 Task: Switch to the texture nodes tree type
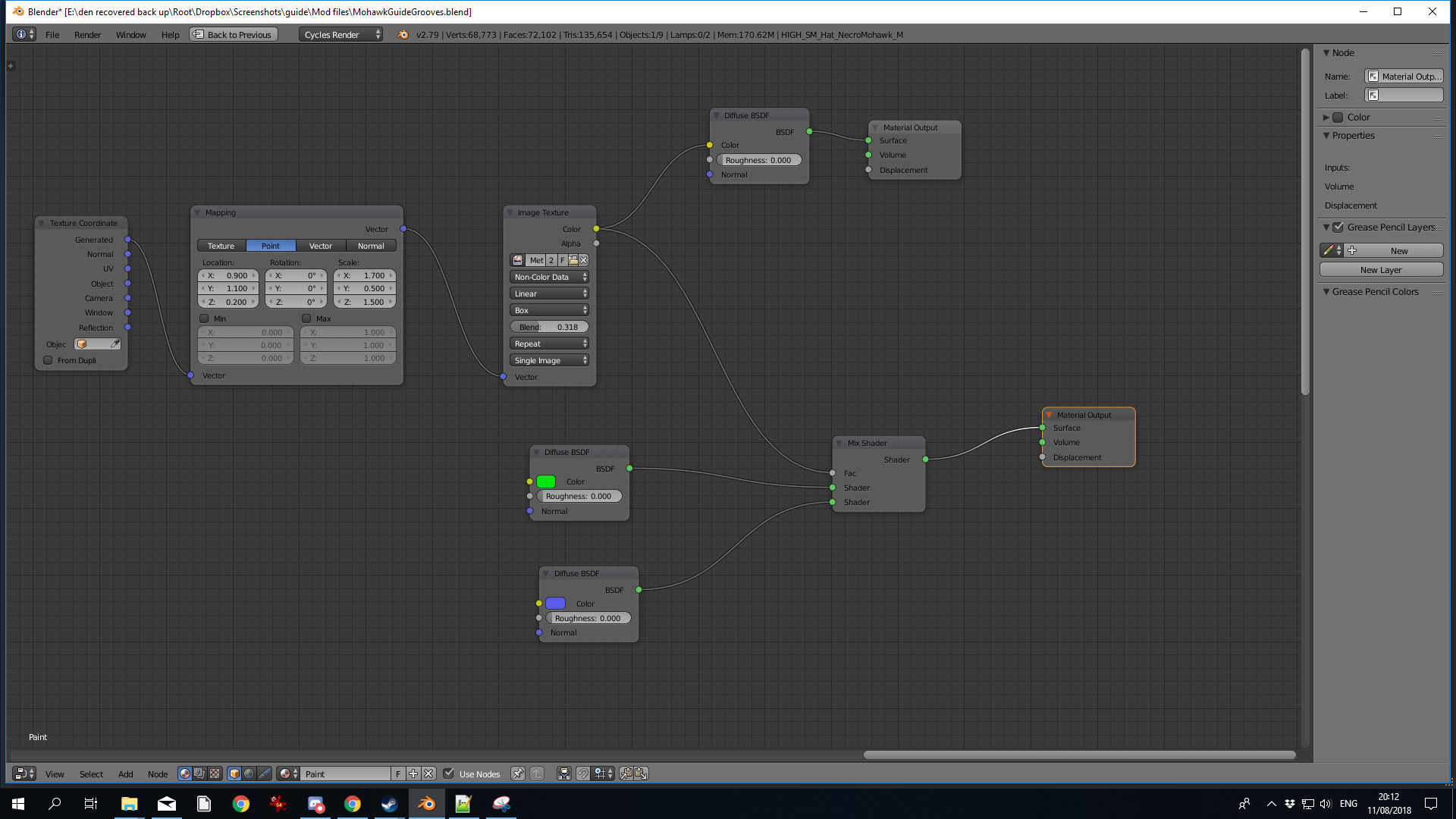(x=215, y=773)
